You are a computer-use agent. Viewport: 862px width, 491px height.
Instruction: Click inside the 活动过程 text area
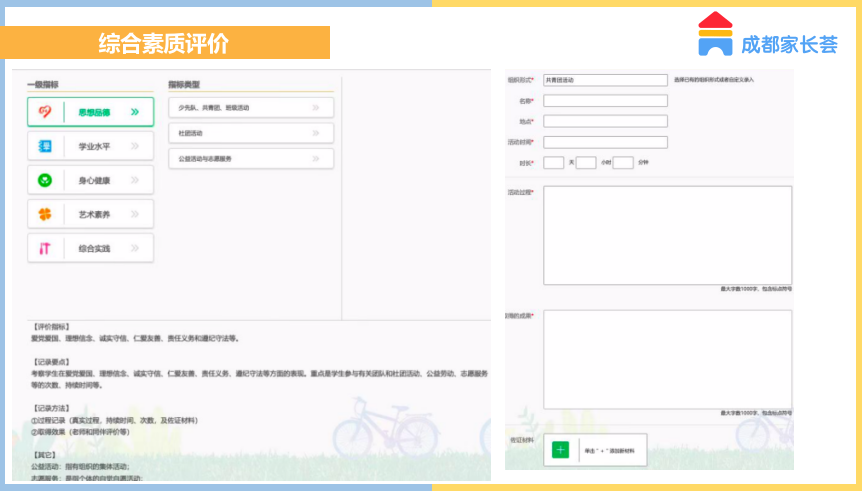(667, 235)
